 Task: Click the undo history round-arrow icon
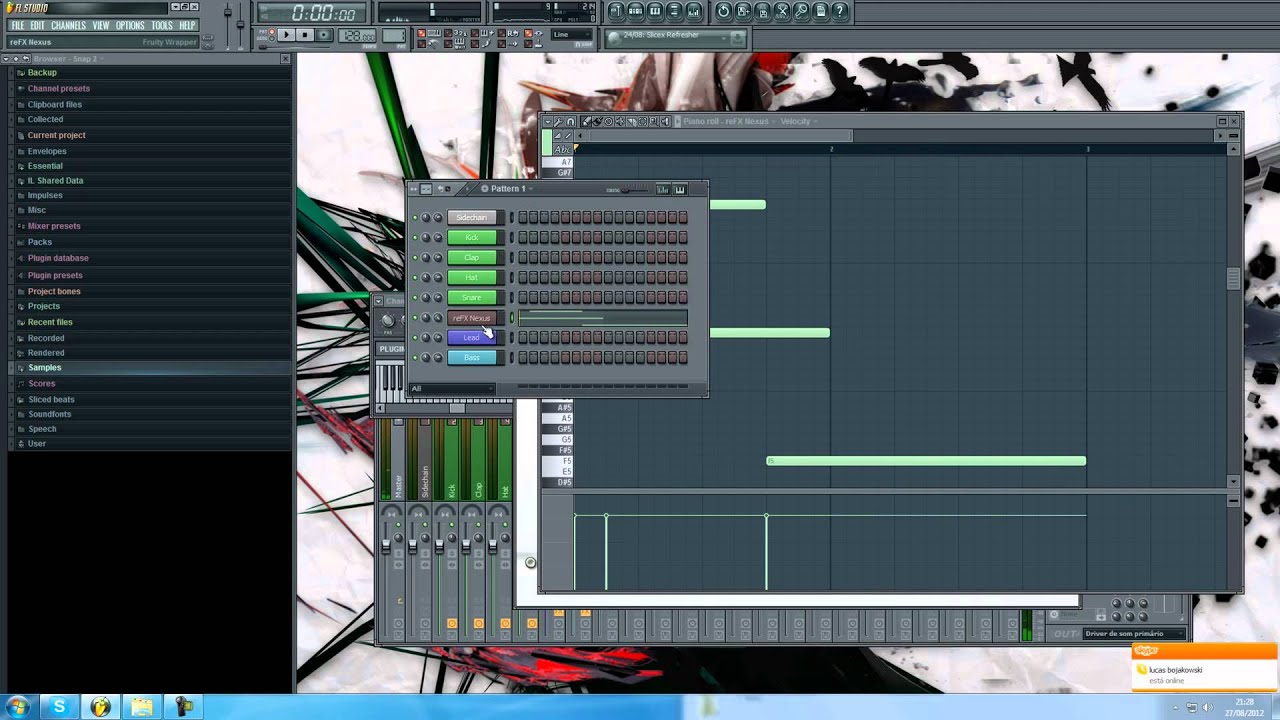[x=724, y=11]
